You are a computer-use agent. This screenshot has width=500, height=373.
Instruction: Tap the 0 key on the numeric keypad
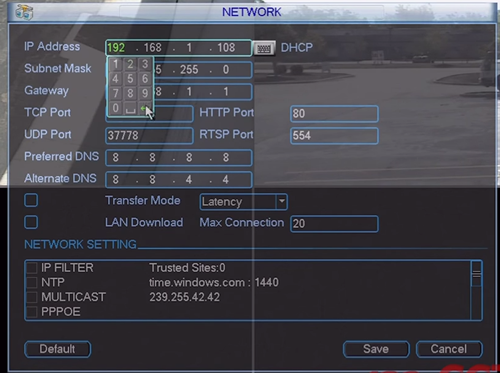click(x=116, y=108)
